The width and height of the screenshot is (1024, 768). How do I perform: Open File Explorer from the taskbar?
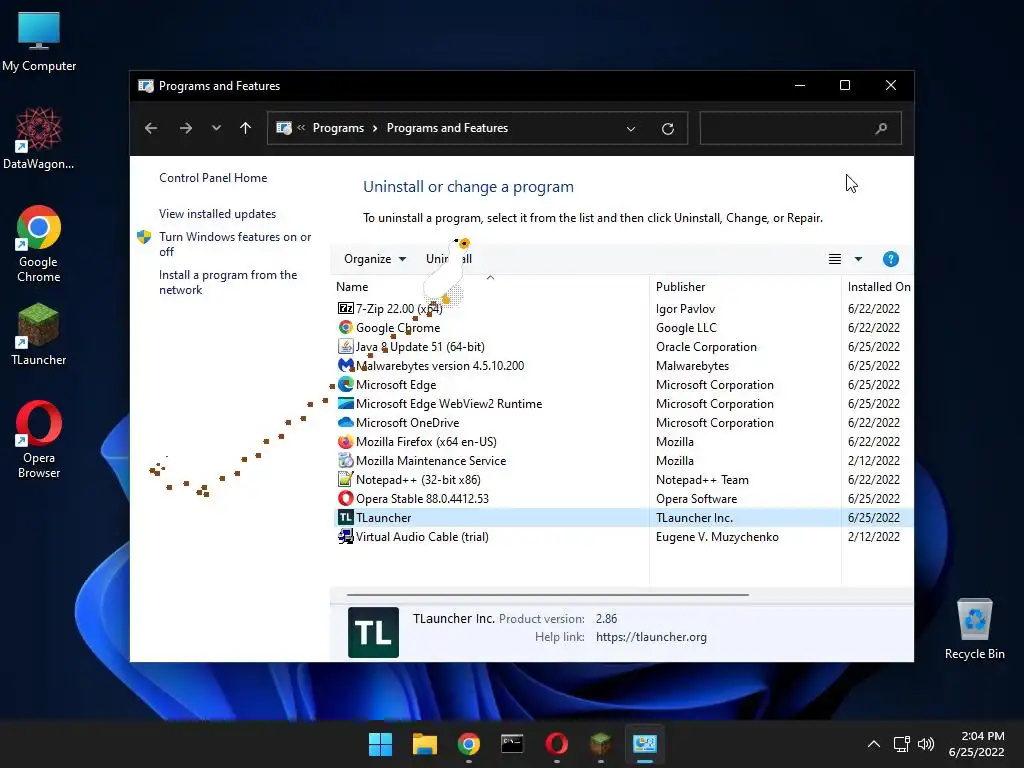coord(424,744)
